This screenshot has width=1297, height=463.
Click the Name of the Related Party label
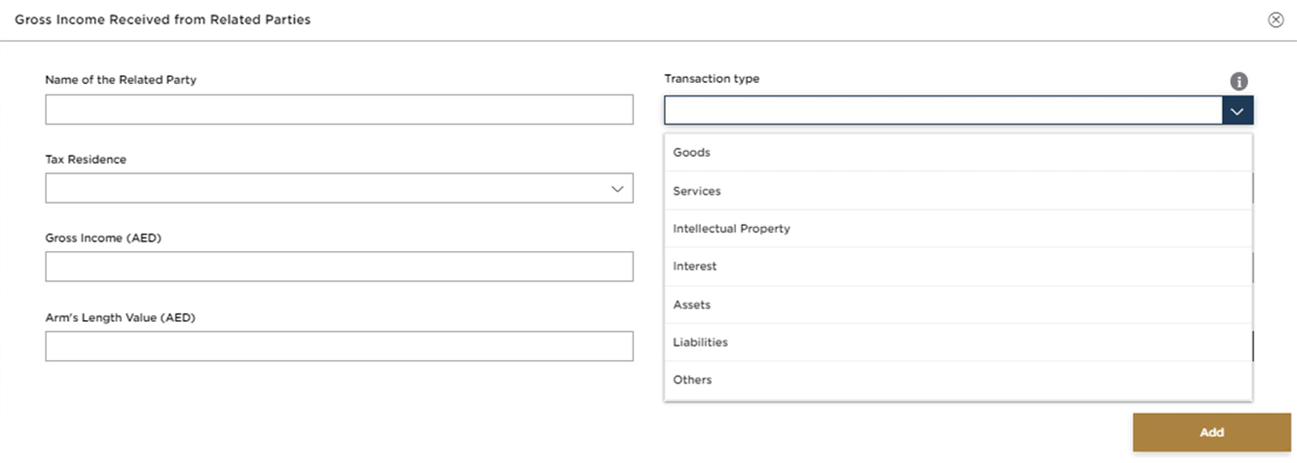click(x=121, y=80)
